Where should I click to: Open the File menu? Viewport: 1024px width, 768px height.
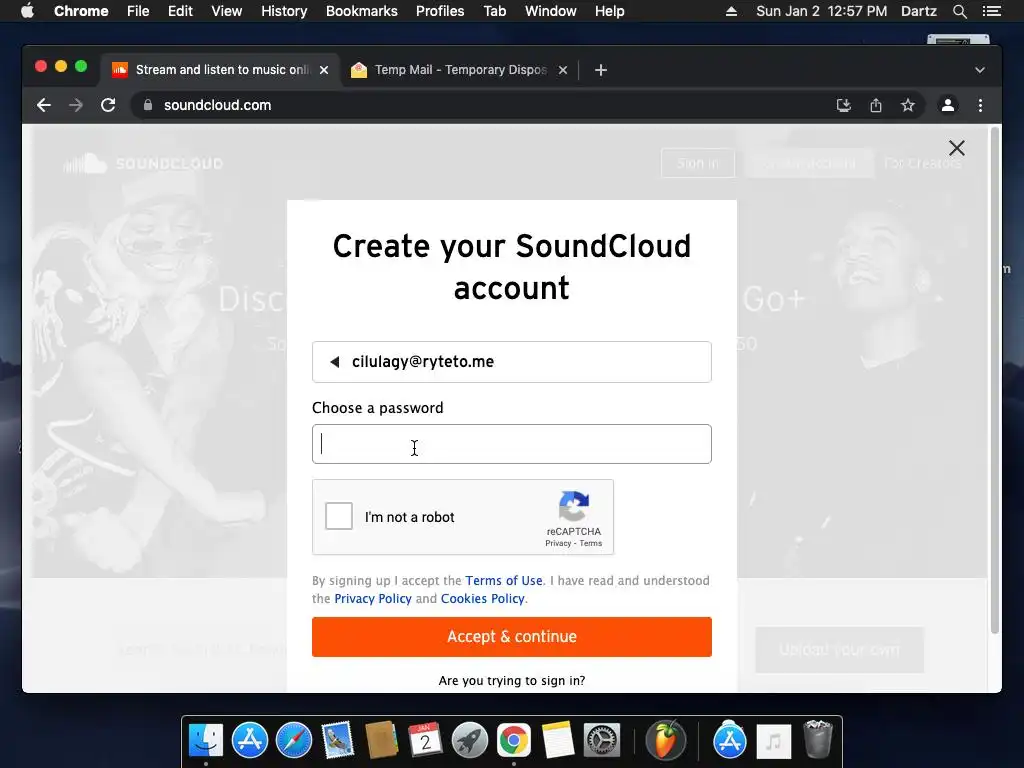click(138, 11)
